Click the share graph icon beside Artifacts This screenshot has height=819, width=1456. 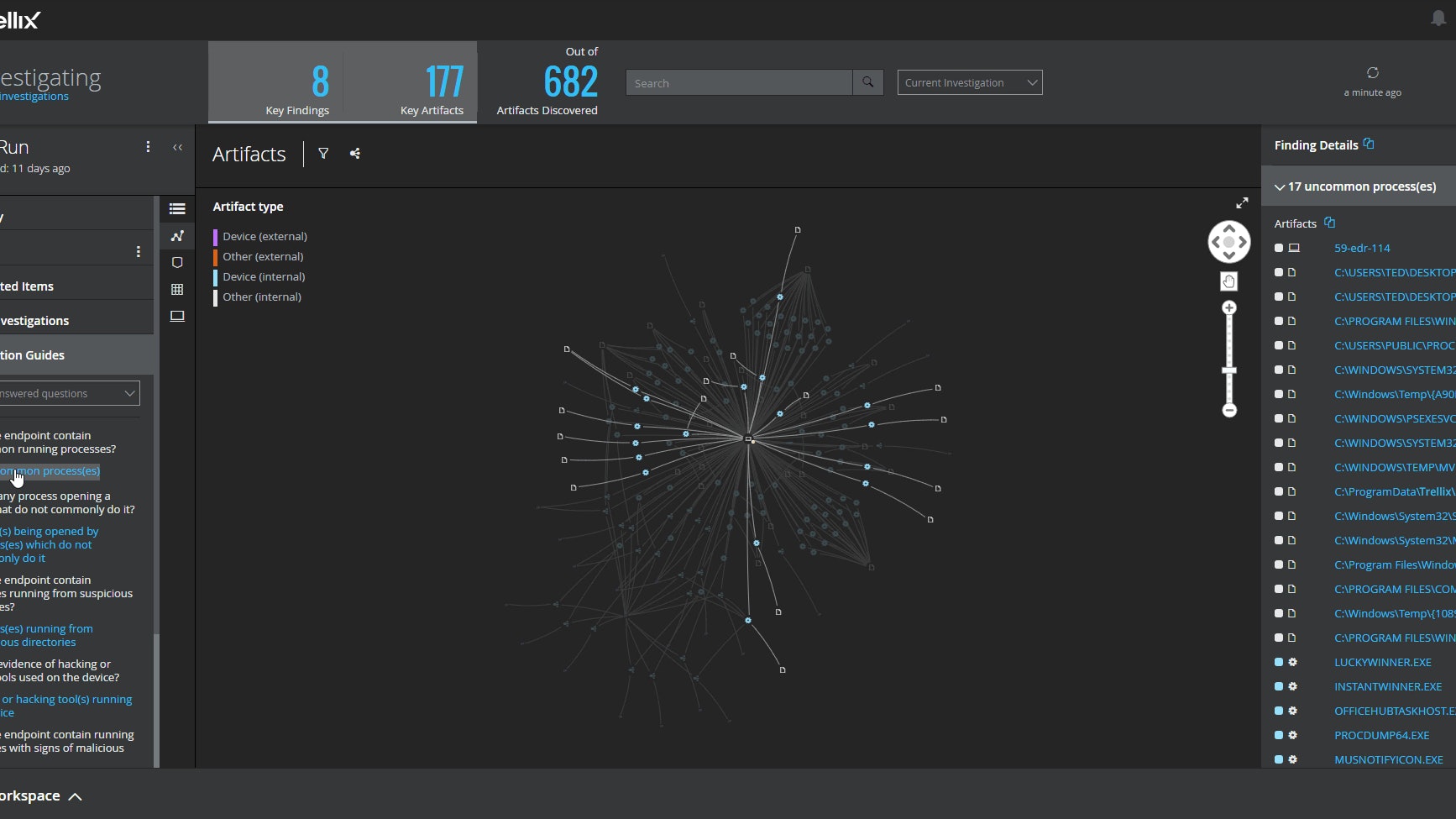pos(355,154)
